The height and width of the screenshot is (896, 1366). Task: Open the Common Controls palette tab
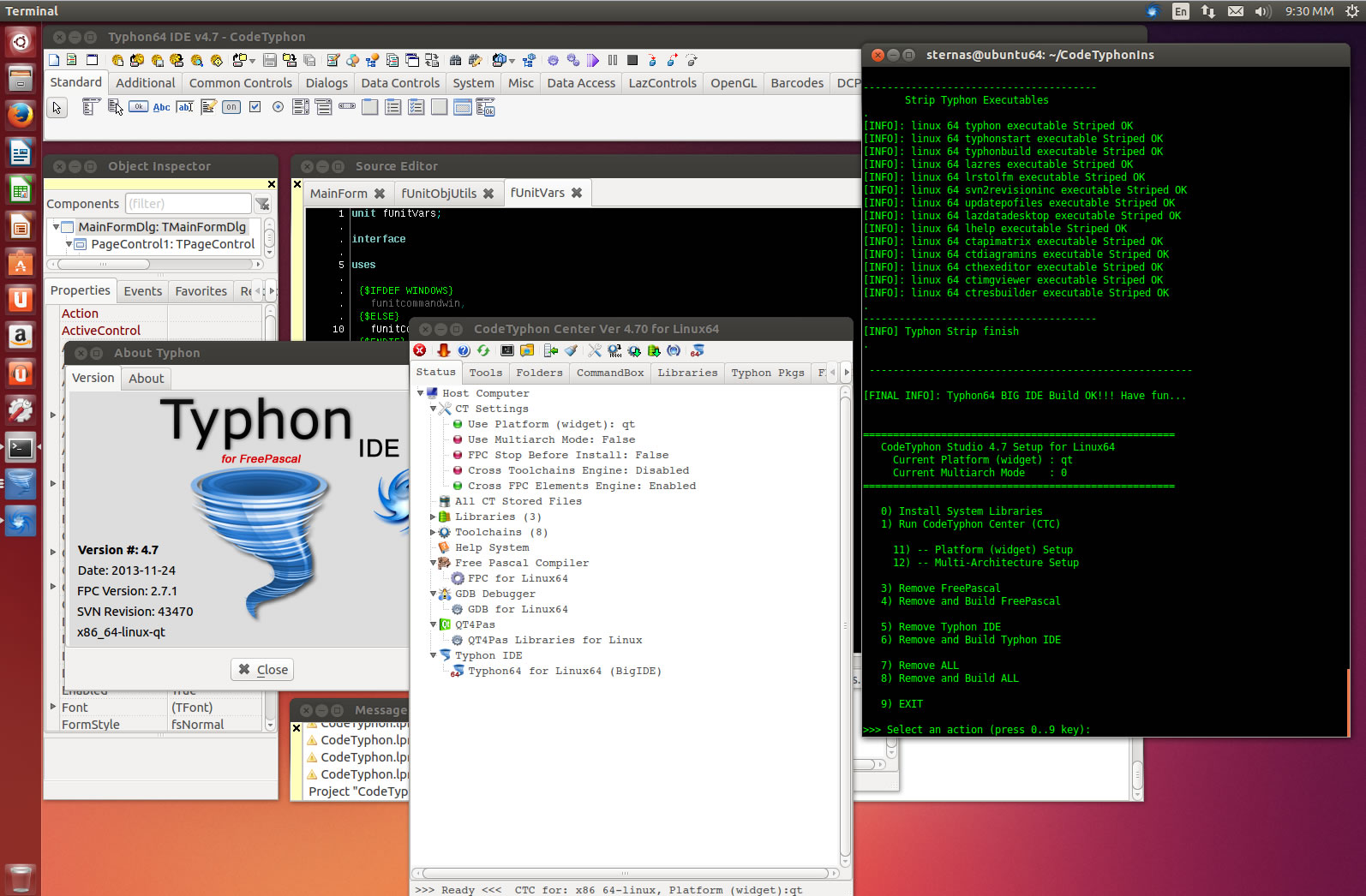coord(241,83)
